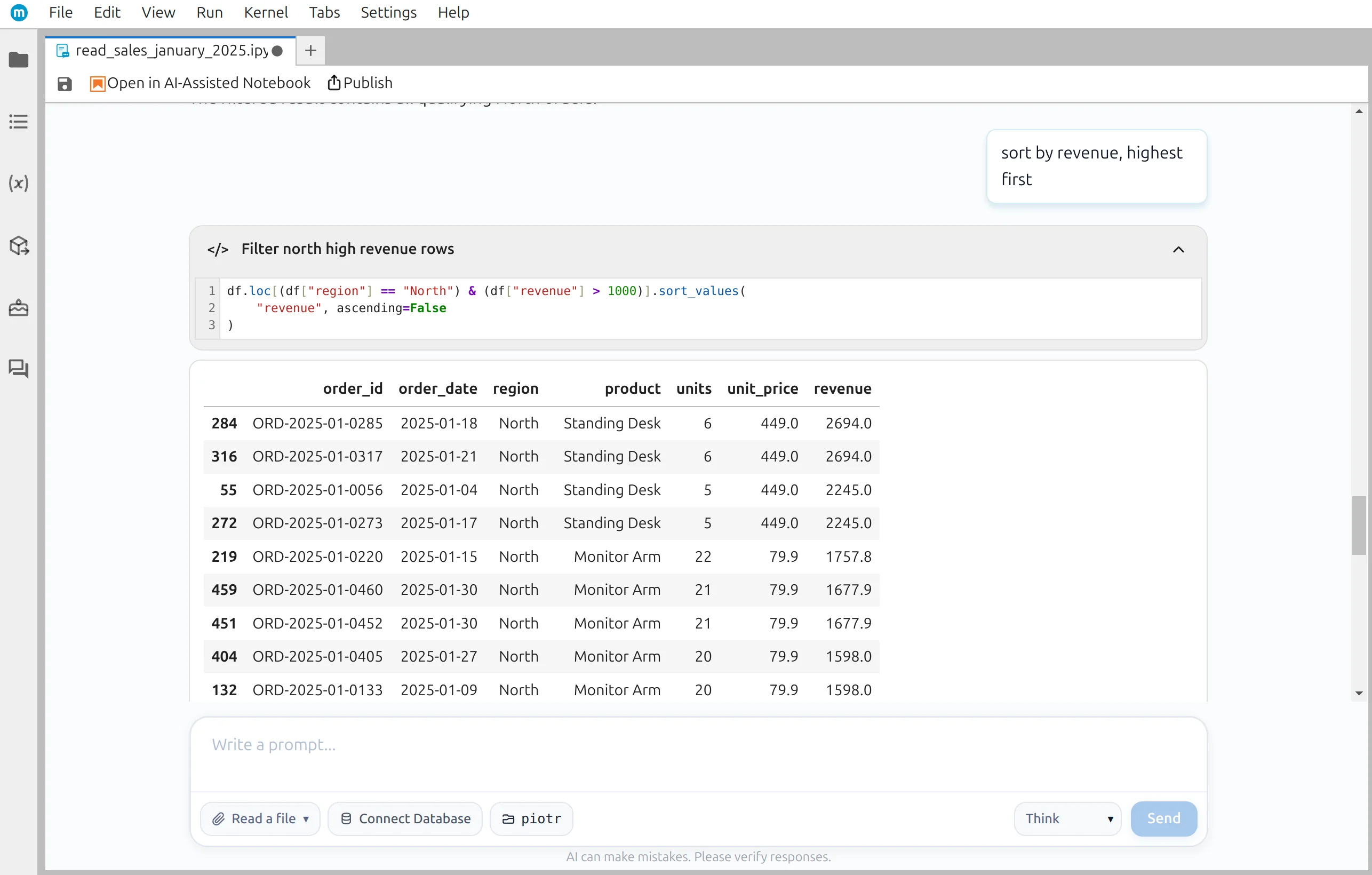The width and height of the screenshot is (1372, 875).
Task: Click the 'AI can make mistakes' notice
Action: 698,857
